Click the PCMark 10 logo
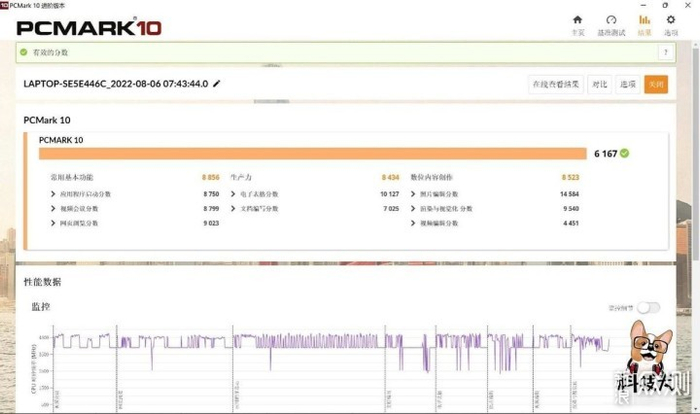Viewport: 700px width, 414px height. tap(89, 27)
